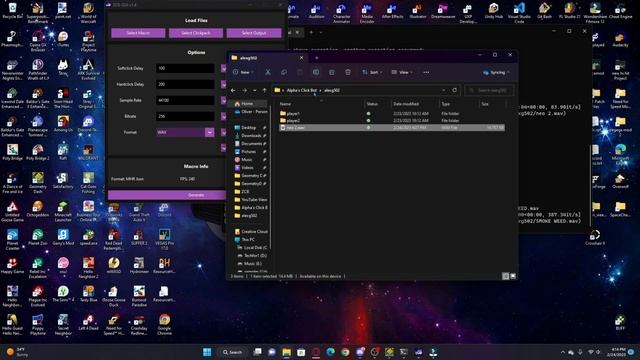This screenshot has width=640, height=360.
Task: Close the Explorer tab
Action: [302, 58]
